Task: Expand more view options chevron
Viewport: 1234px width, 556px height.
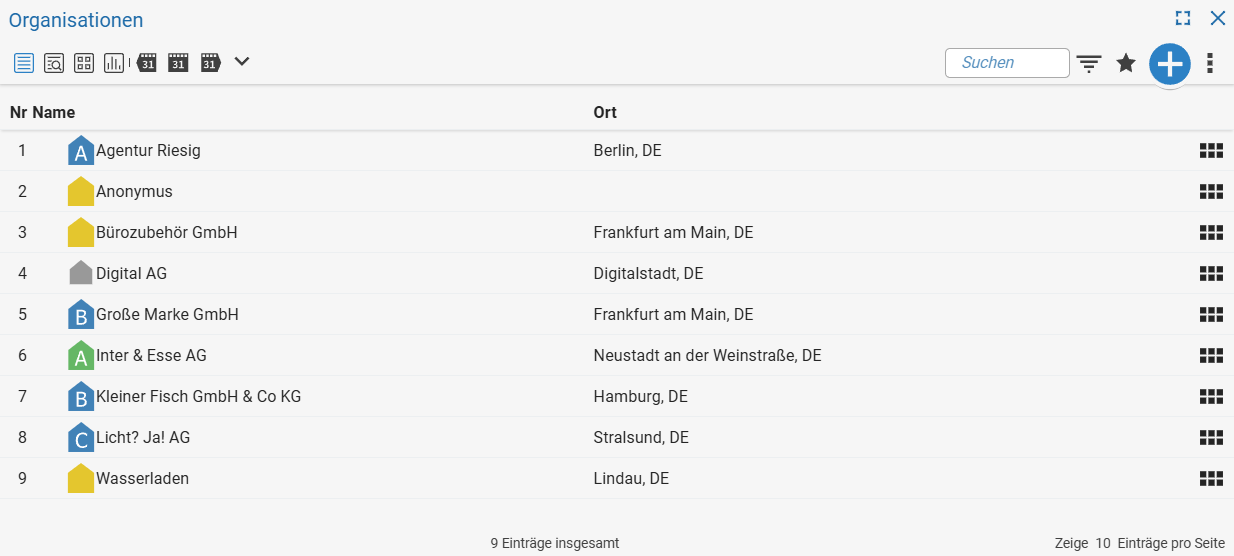Action: point(241,62)
